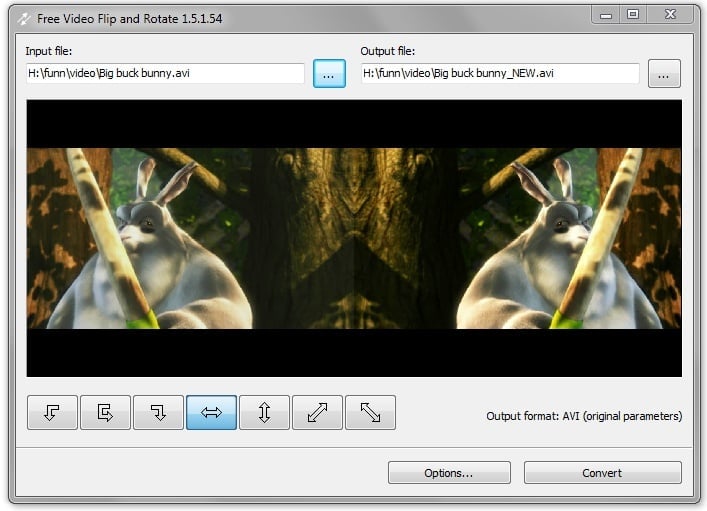Select the rotate 90° left tool
Image resolution: width=707 pixels, height=511 pixels.
(52, 412)
